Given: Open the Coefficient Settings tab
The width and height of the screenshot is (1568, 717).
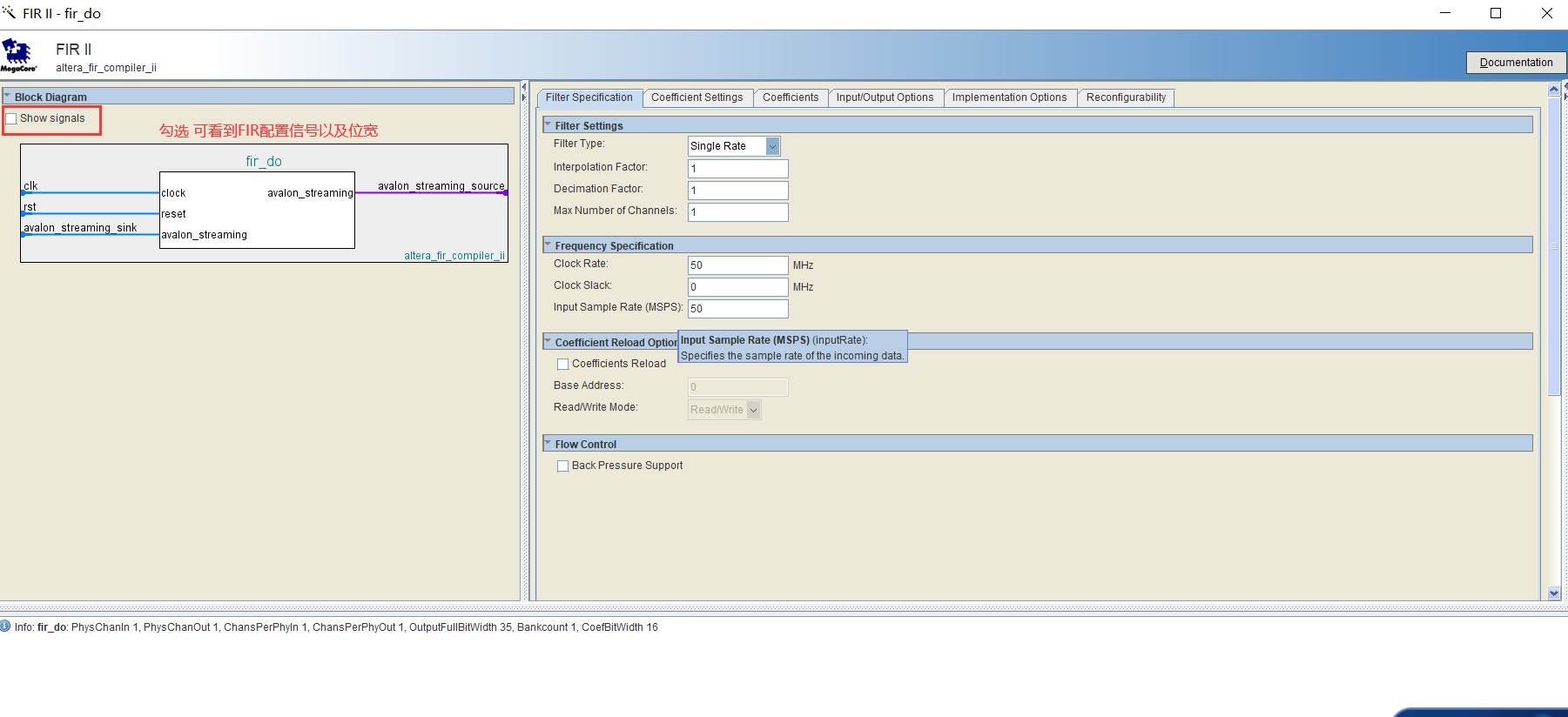Looking at the screenshot, I should [697, 97].
